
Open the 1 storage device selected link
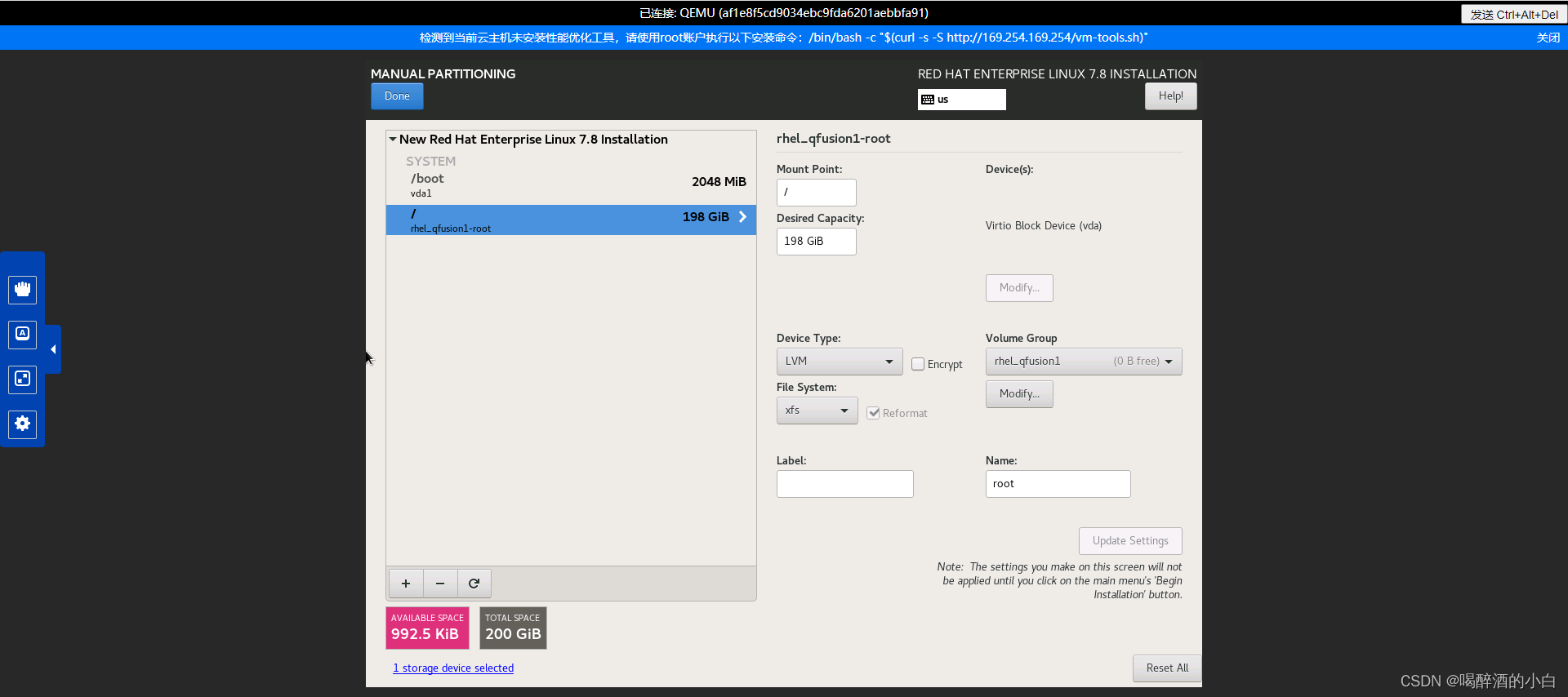pos(453,668)
